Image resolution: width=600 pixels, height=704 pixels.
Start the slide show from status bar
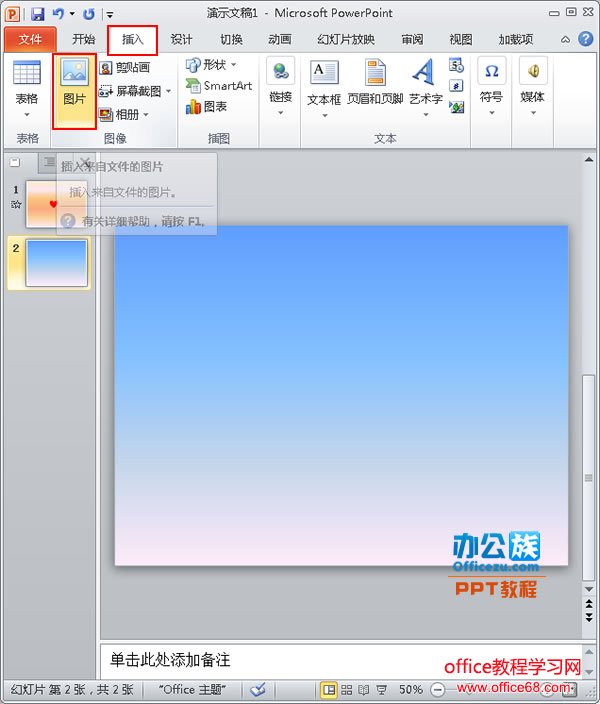tap(381, 689)
